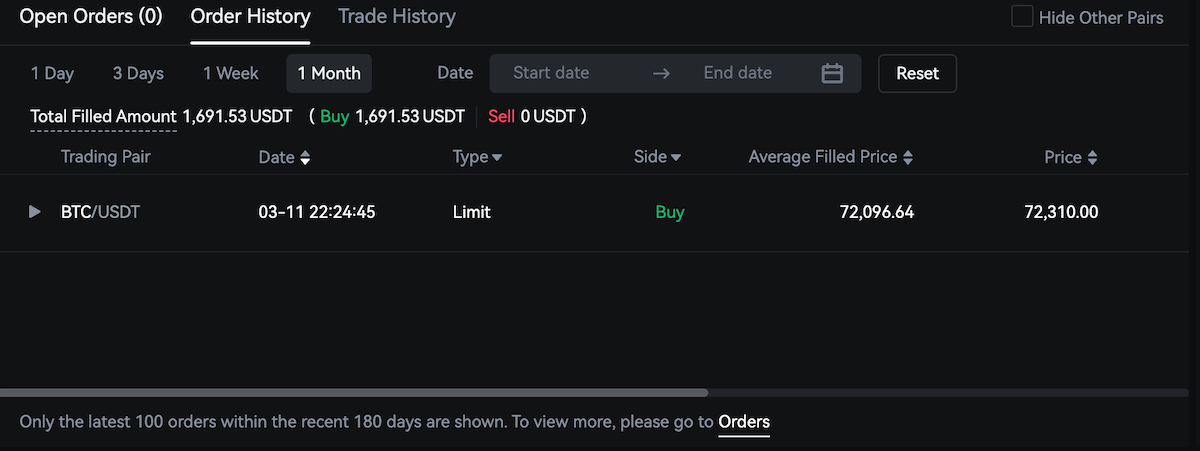The height and width of the screenshot is (451, 1200).
Task: Select the 3 Days range filter
Action: [138, 73]
